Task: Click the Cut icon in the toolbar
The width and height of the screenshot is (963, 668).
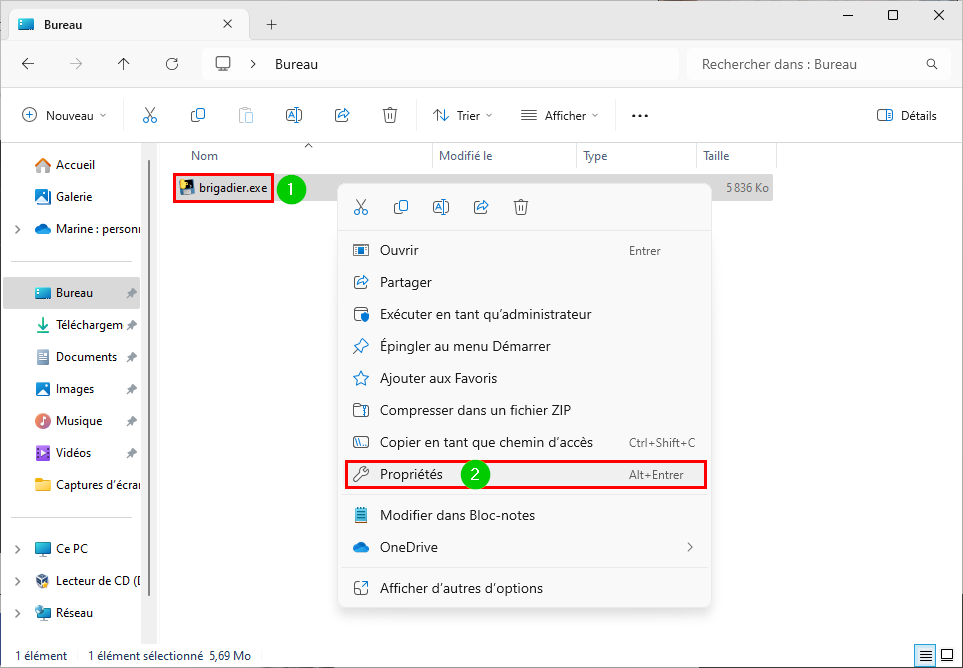Action: coord(150,115)
